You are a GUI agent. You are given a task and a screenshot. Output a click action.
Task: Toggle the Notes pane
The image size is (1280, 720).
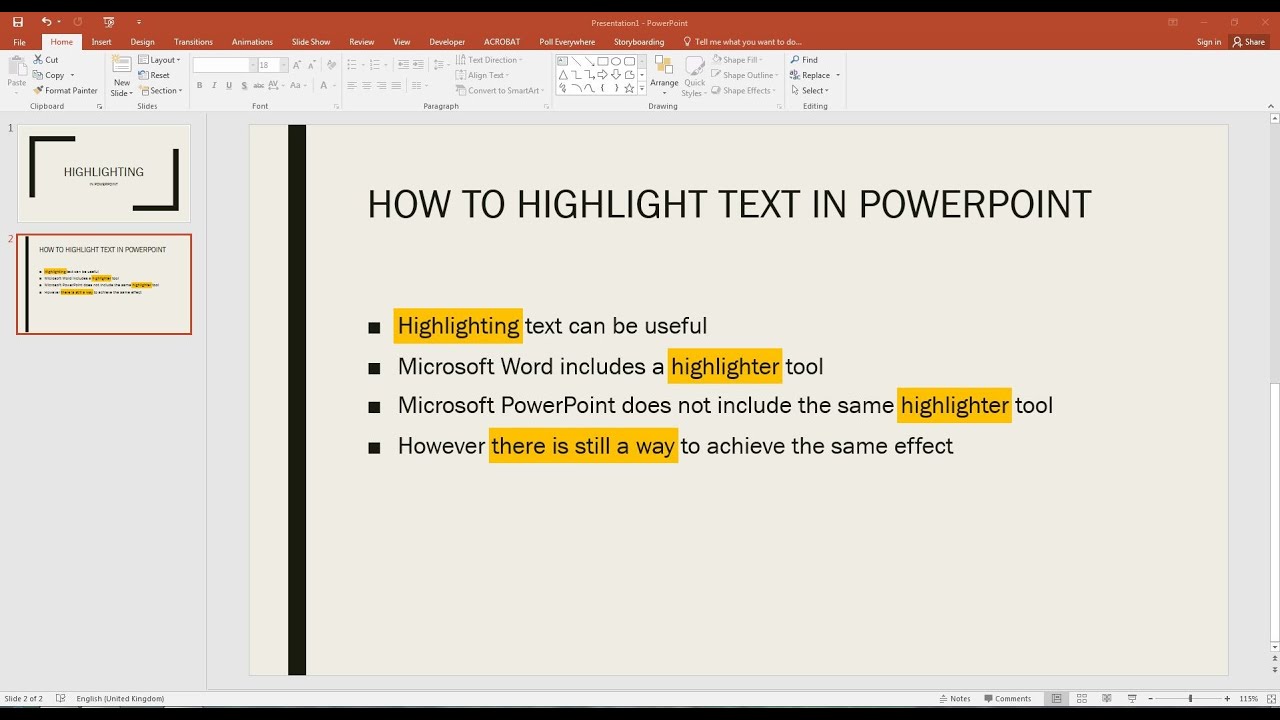955,699
